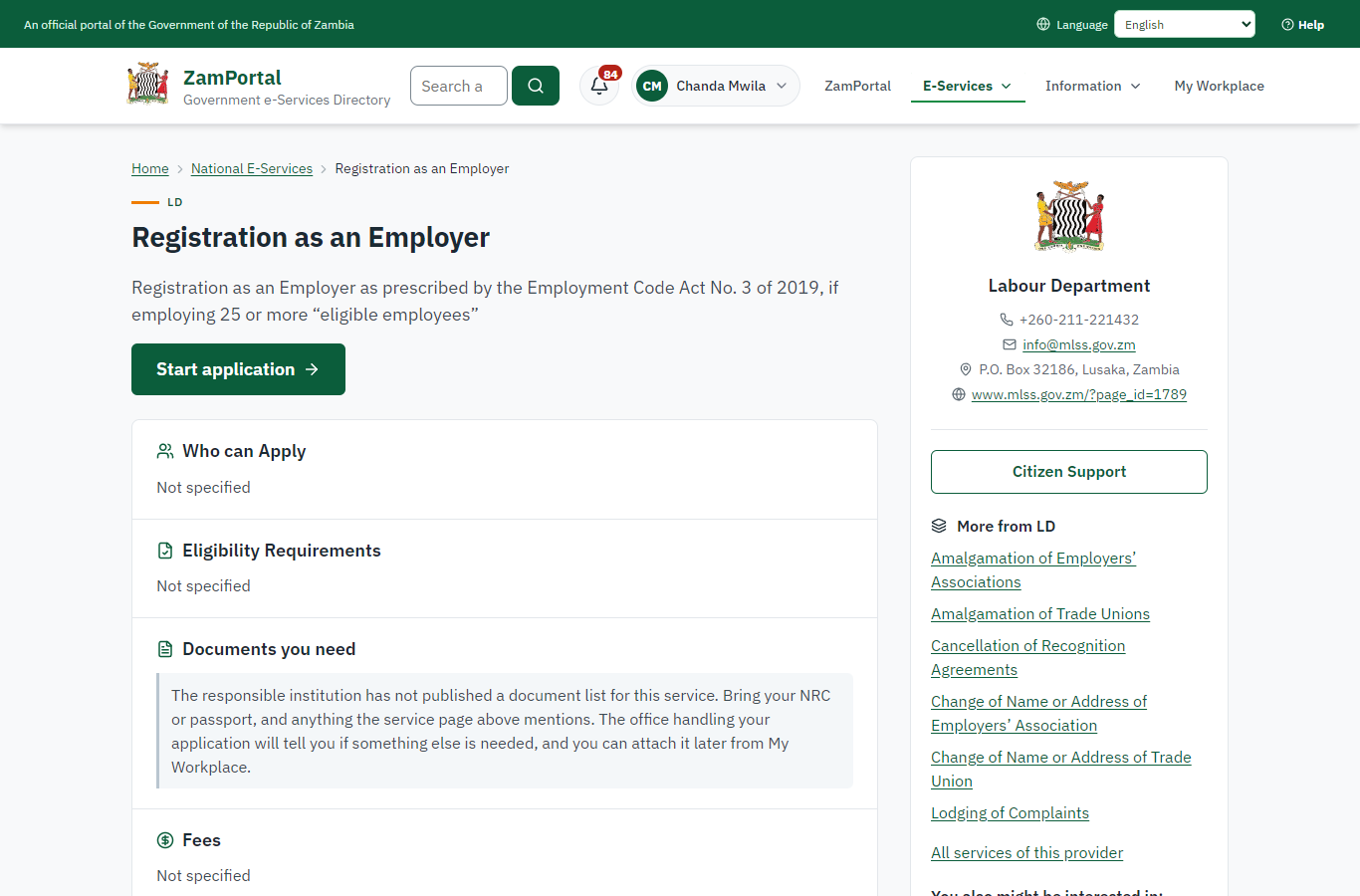The image size is (1360, 896).
Task: Click the people icon beside Who can Apply
Action: 165,451
